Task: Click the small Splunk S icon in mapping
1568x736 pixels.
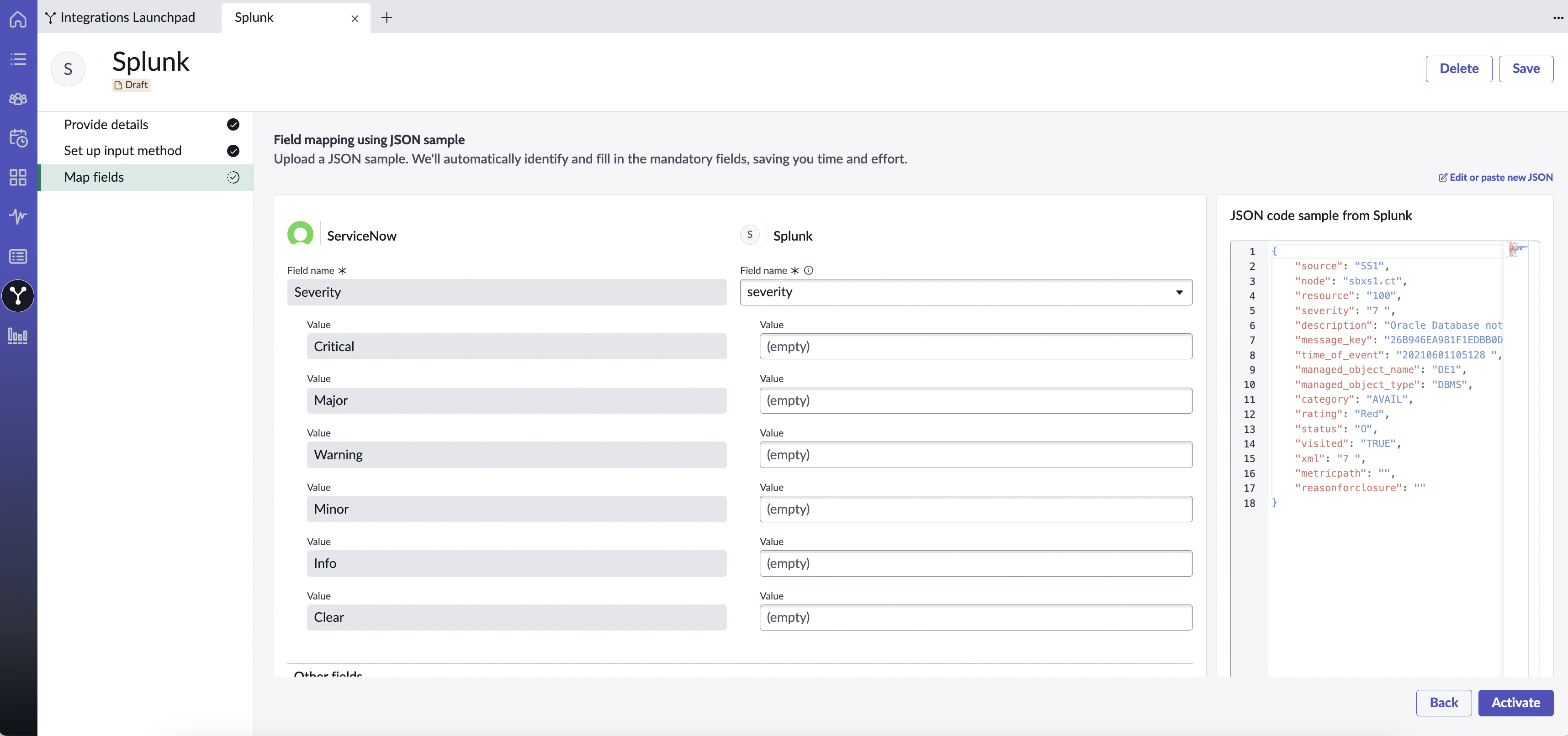Action: [750, 235]
